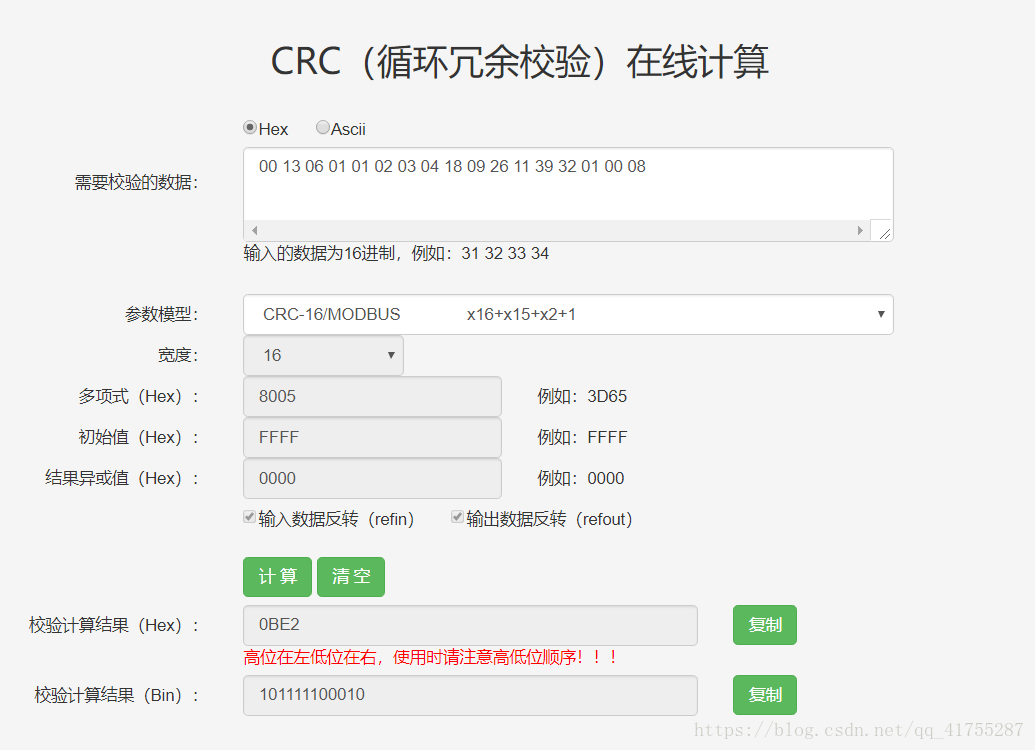
Task: Copy the Hex calculation result
Action: [x=764, y=625]
